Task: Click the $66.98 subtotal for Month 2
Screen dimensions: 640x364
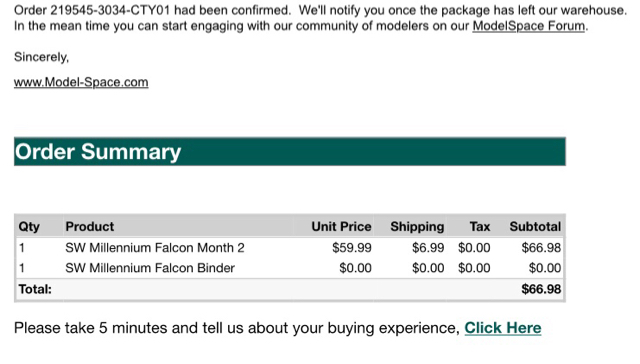Action: coord(541,248)
